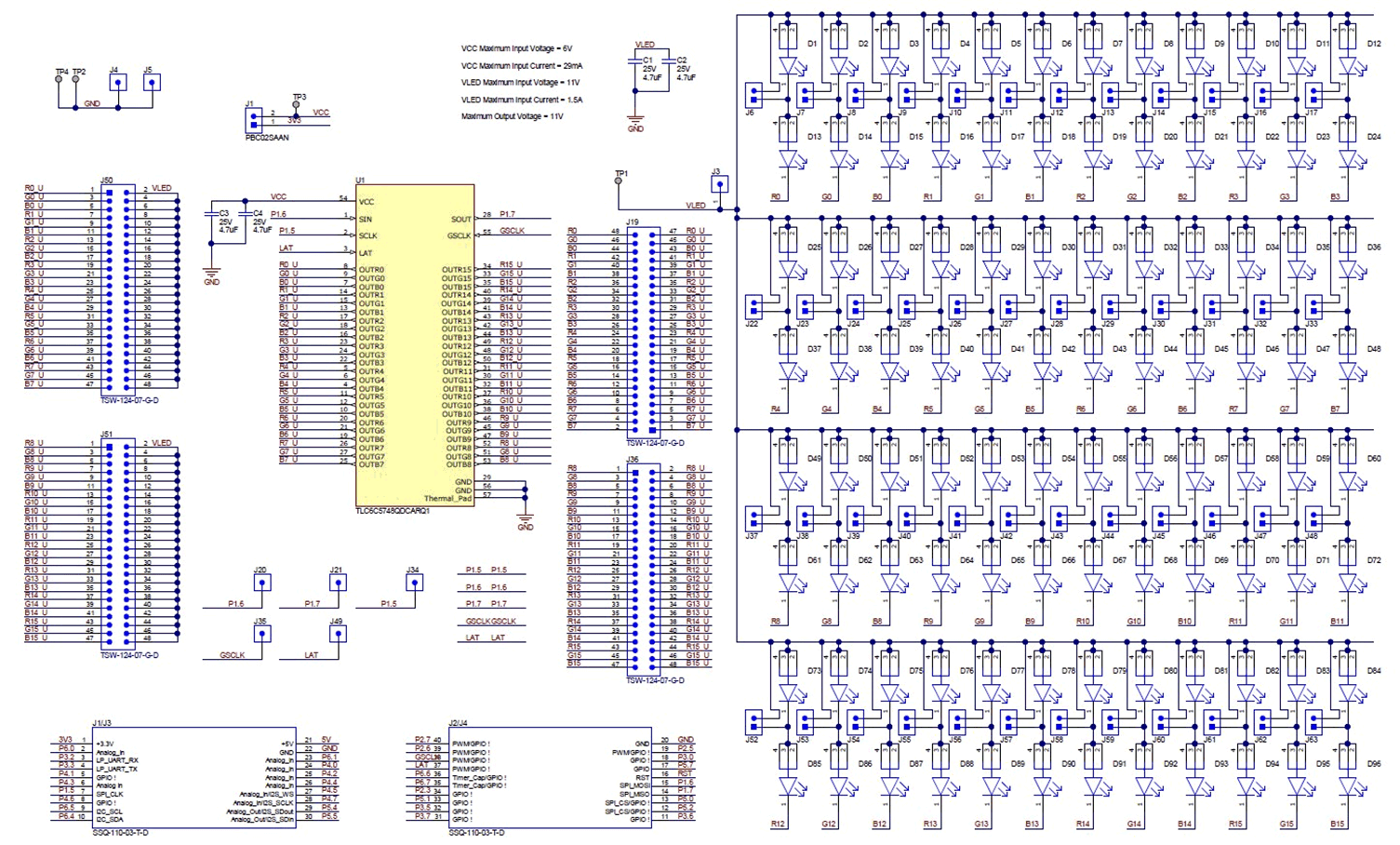Select the J22 jumper symbol

pyautogui.click(x=753, y=307)
